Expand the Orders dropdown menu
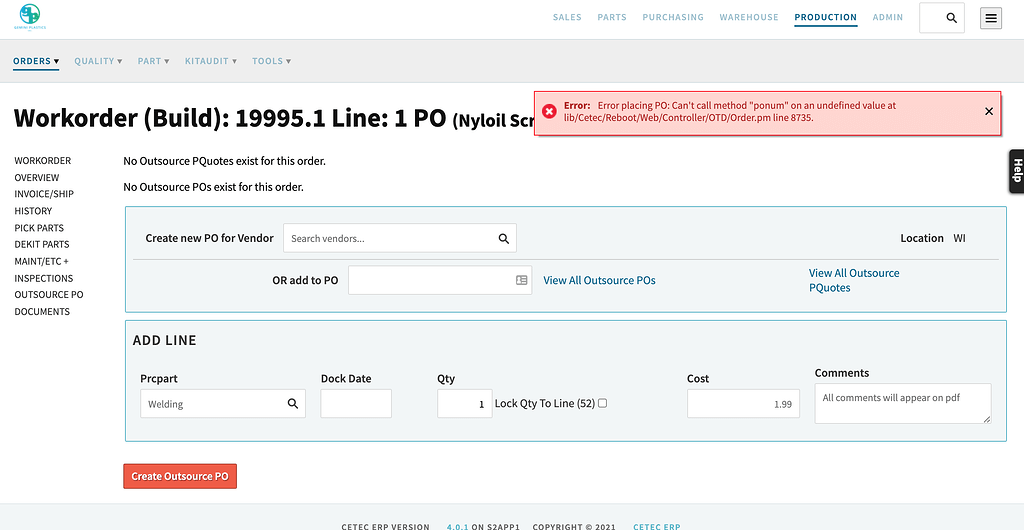 [36, 61]
